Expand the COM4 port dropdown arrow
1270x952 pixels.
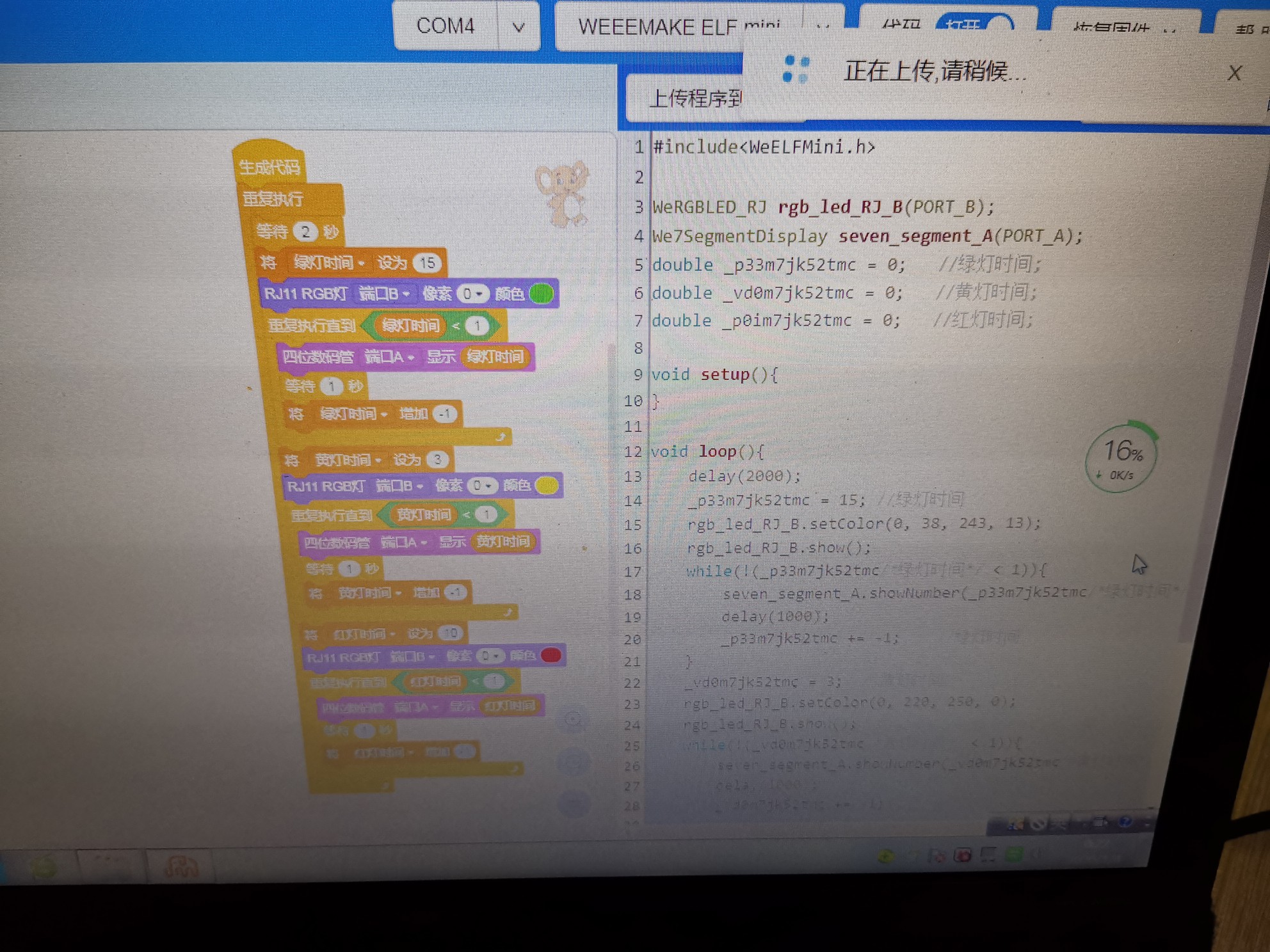click(x=518, y=28)
